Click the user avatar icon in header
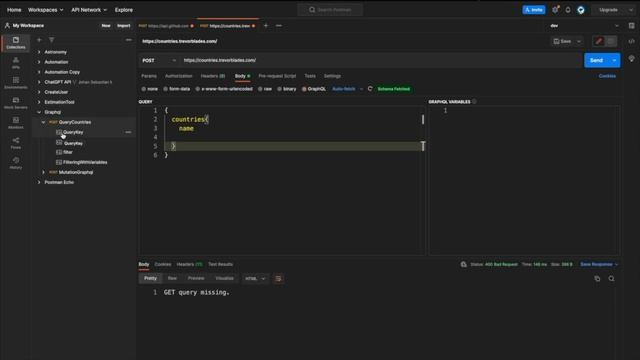Screen dimensions: 640x360 581,10
